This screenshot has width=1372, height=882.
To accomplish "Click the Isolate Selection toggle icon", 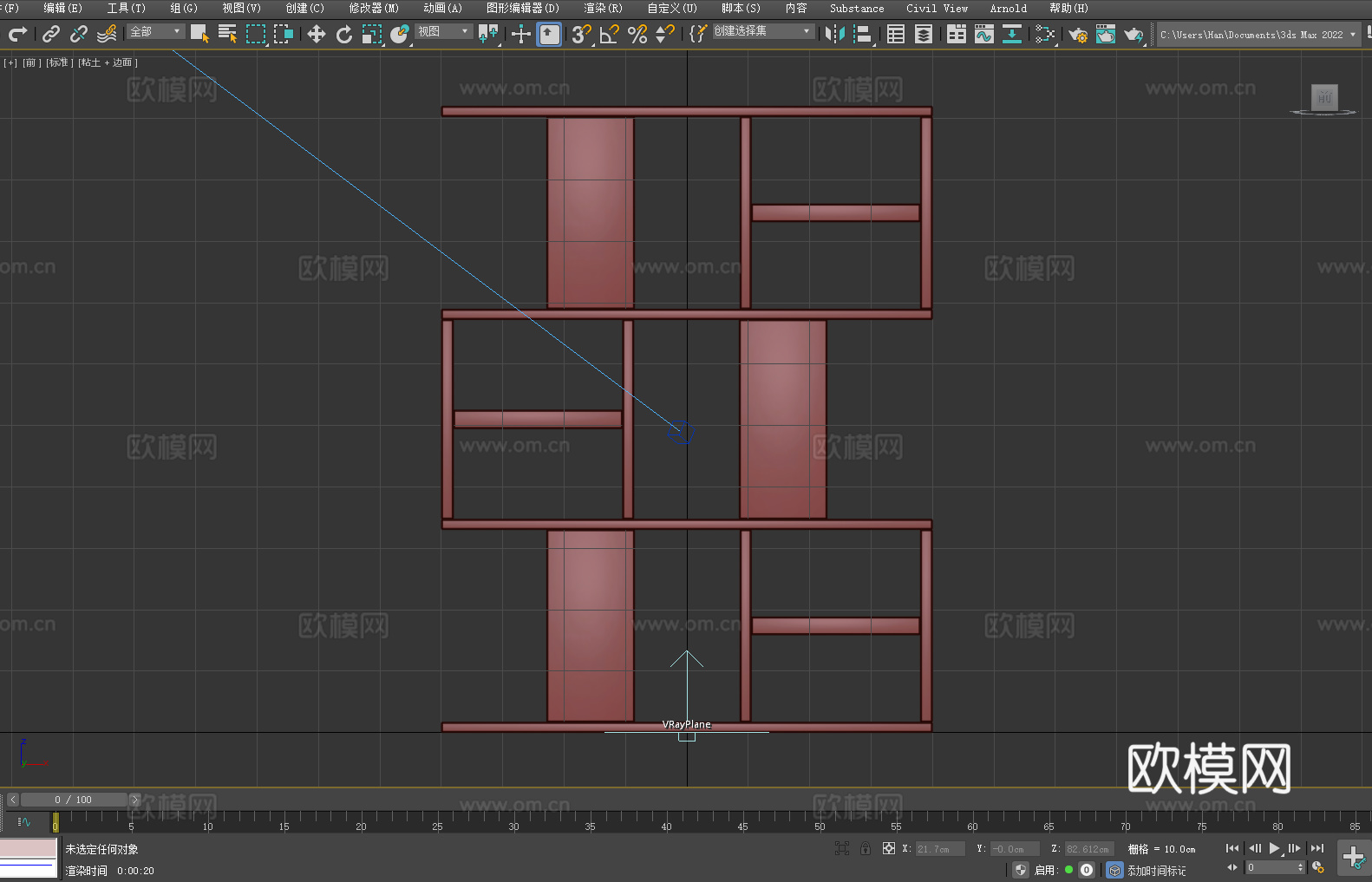I will [x=842, y=848].
